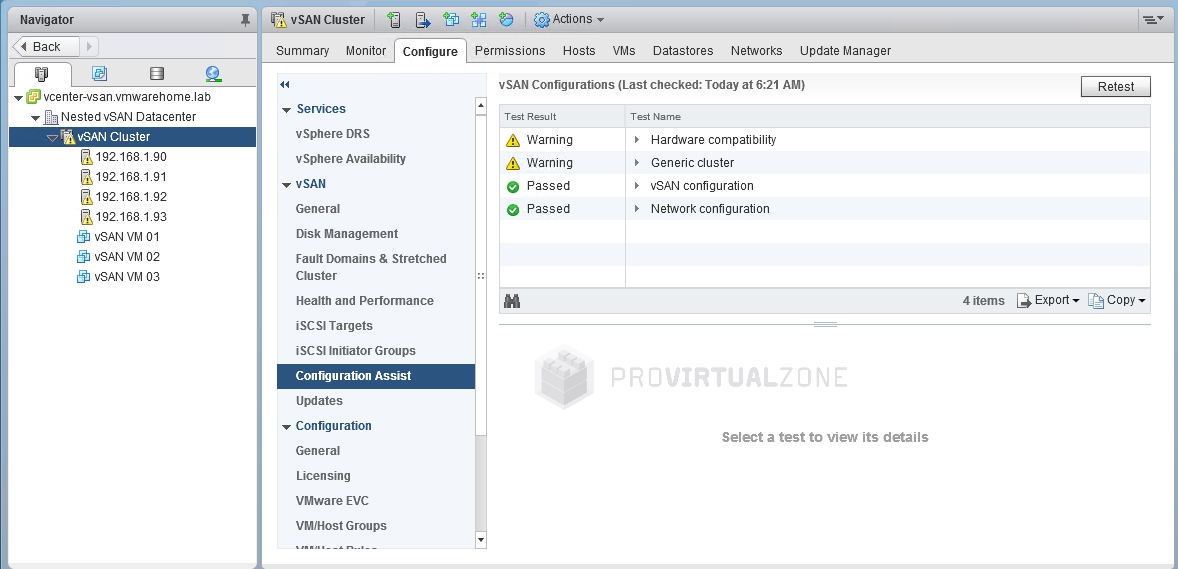Open the Networking navigator view
Image resolution: width=1178 pixels, height=569 pixels.
[213, 74]
